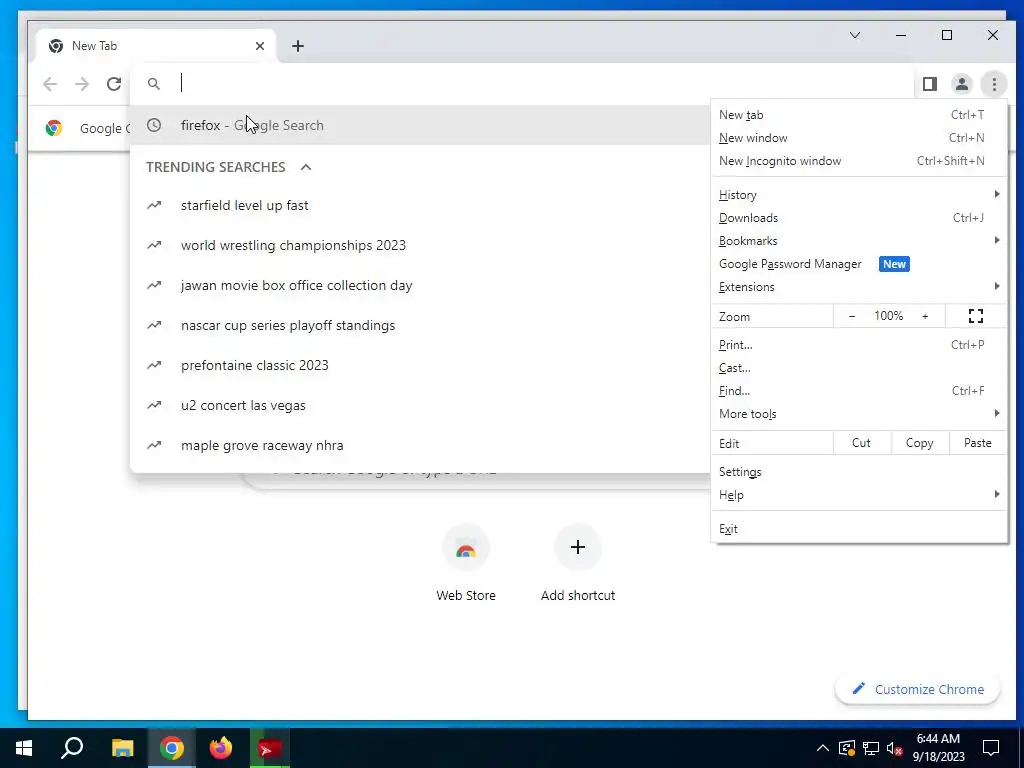Open a new tab with plus icon
Screen dimensions: 1024x768
coord(298,46)
